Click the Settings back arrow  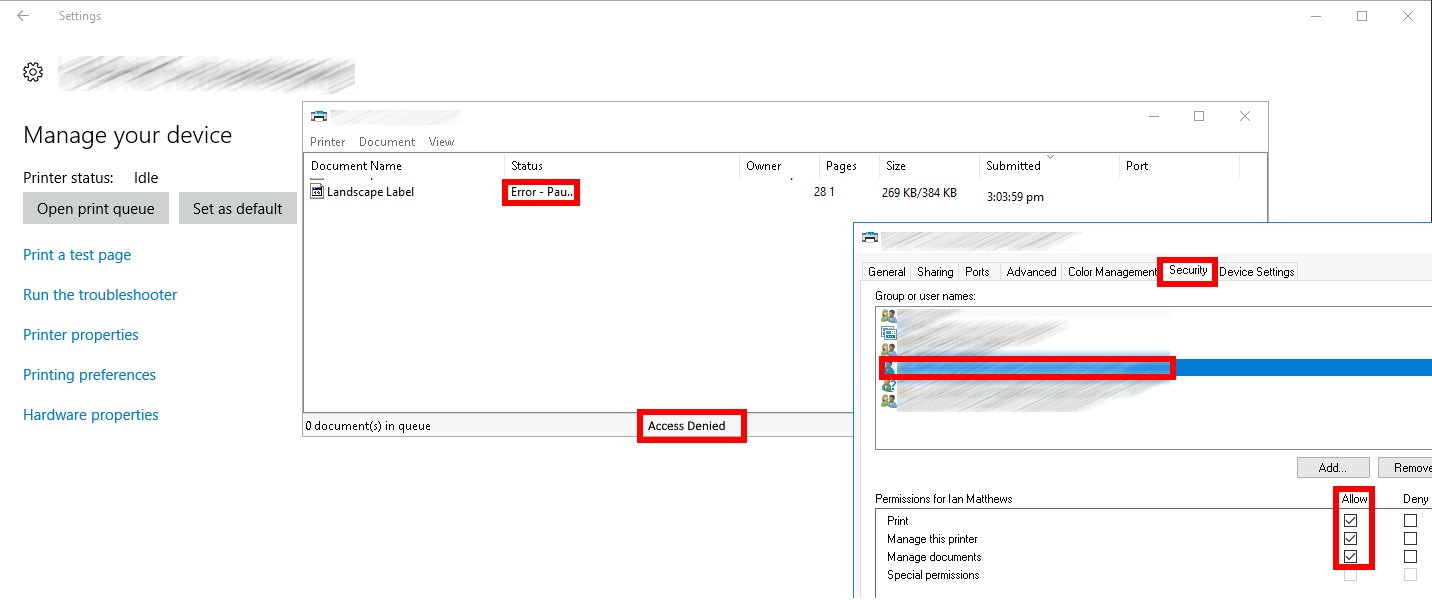coord(23,16)
